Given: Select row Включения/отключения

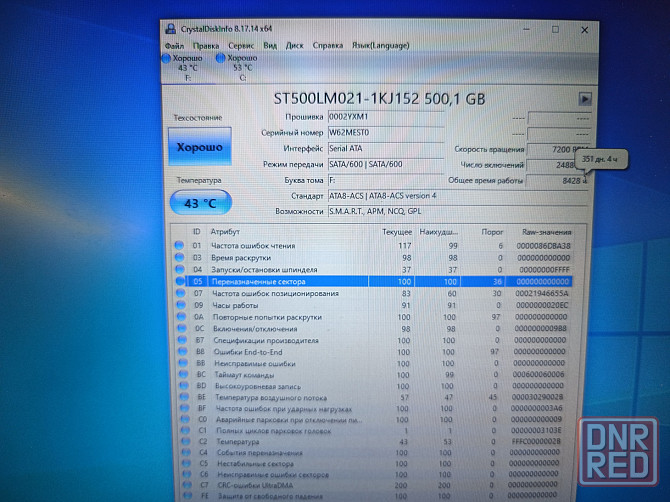Looking at the screenshot, I should tap(373, 329).
